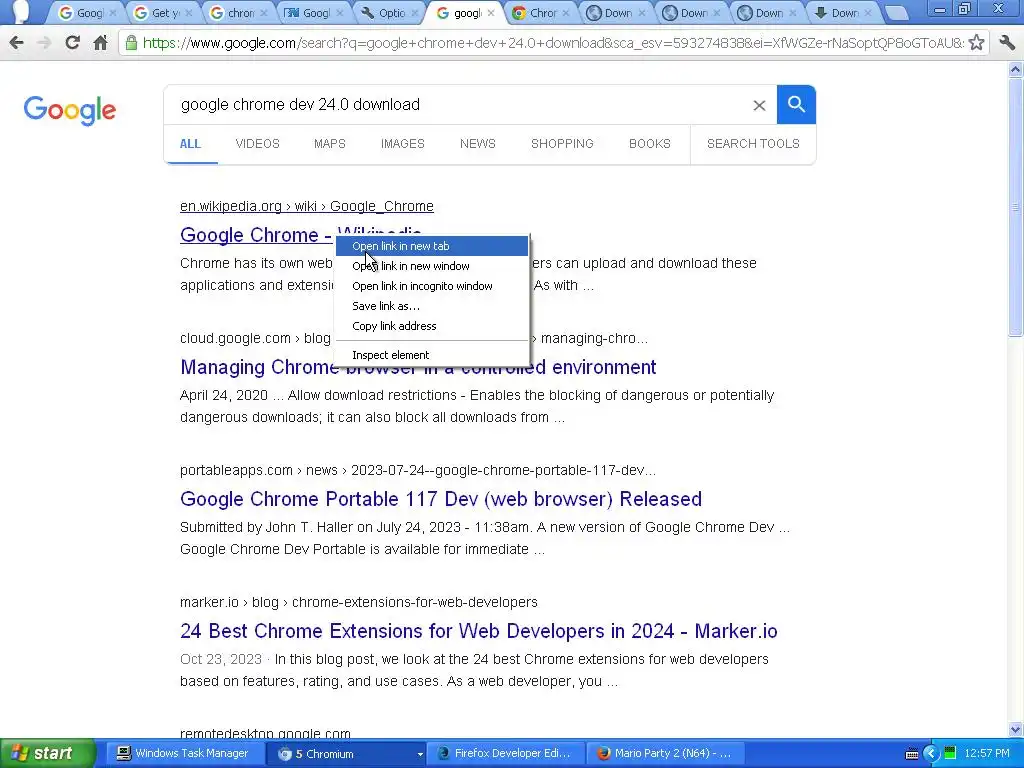
Task: Switch to Mario Party 2 (N64) taskbar item
Action: tap(664, 754)
